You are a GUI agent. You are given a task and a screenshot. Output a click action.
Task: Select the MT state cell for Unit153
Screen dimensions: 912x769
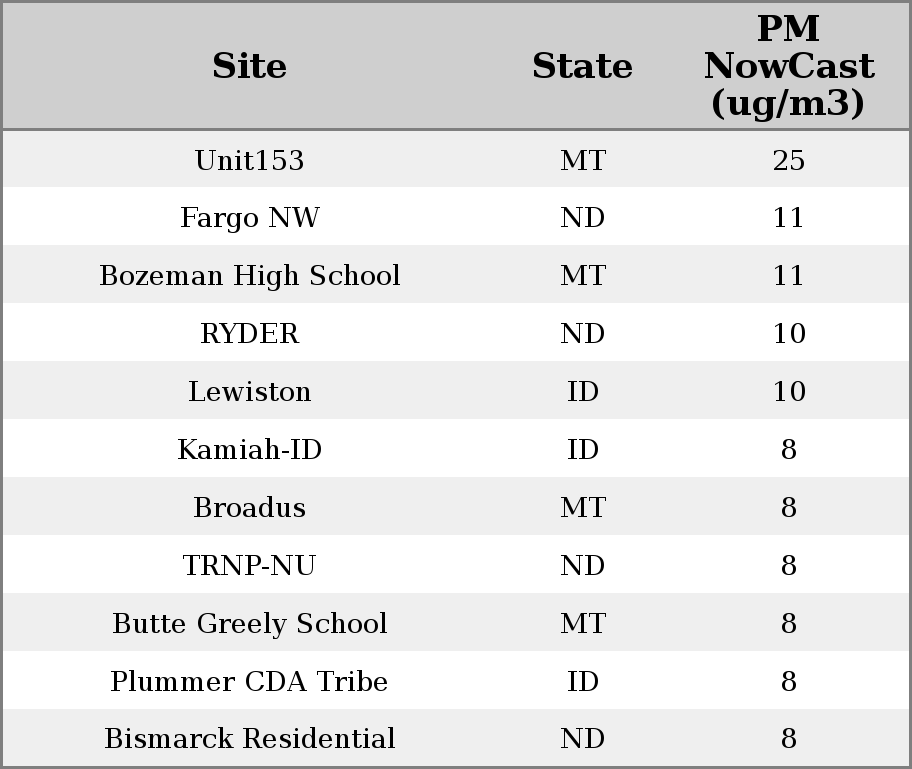pyautogui.click(x=582, y=160)
